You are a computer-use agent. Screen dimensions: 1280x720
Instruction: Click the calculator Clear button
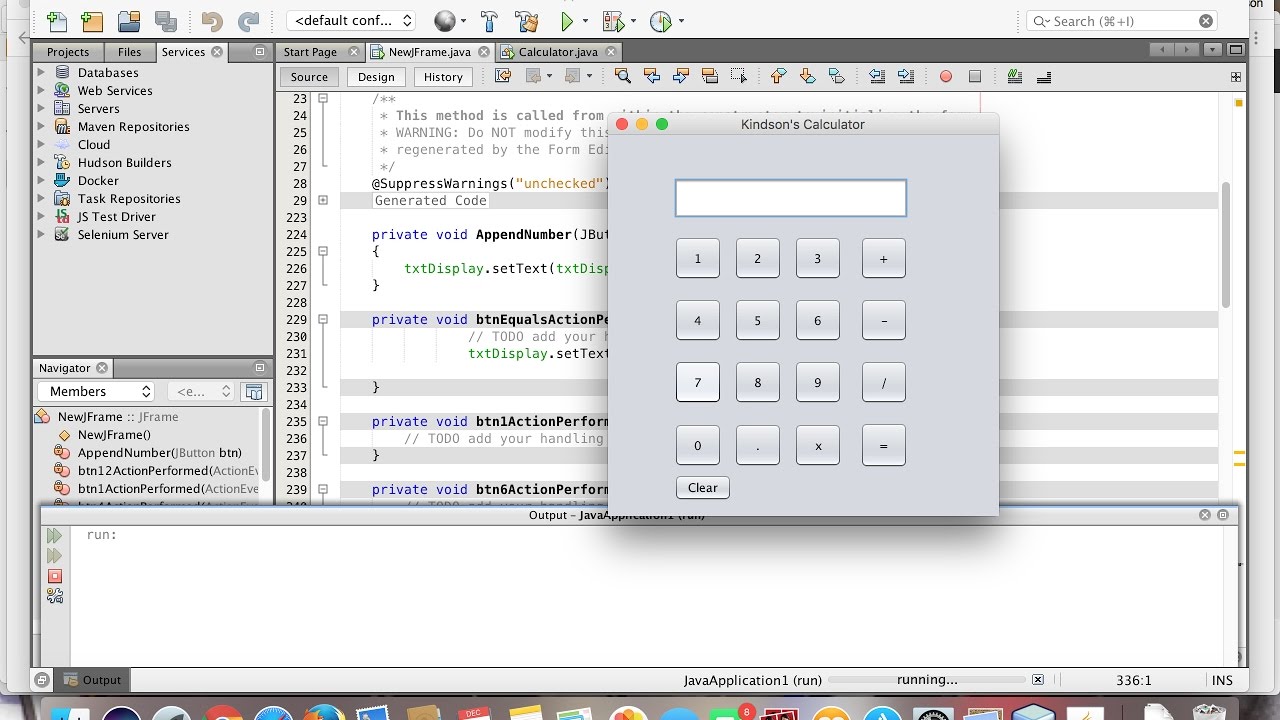pos(703,488)
